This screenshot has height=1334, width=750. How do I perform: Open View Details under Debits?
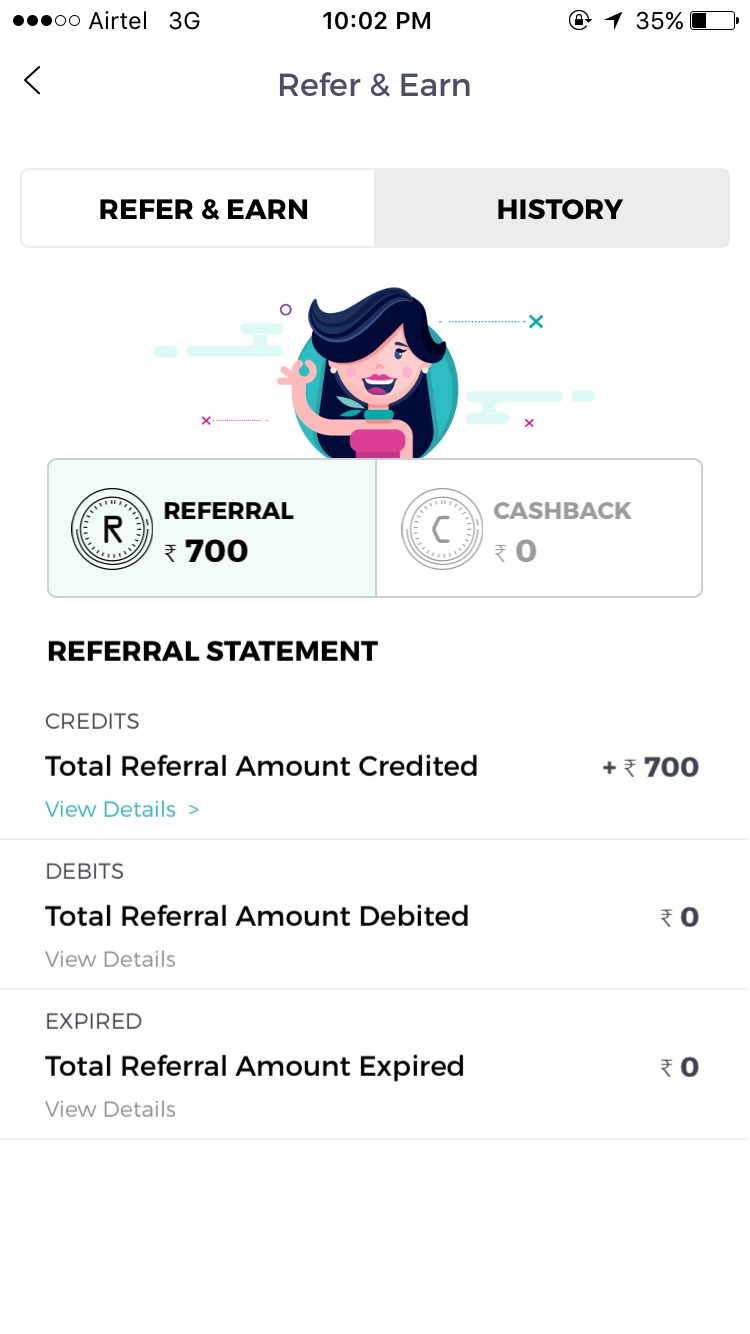coord(110,959)
